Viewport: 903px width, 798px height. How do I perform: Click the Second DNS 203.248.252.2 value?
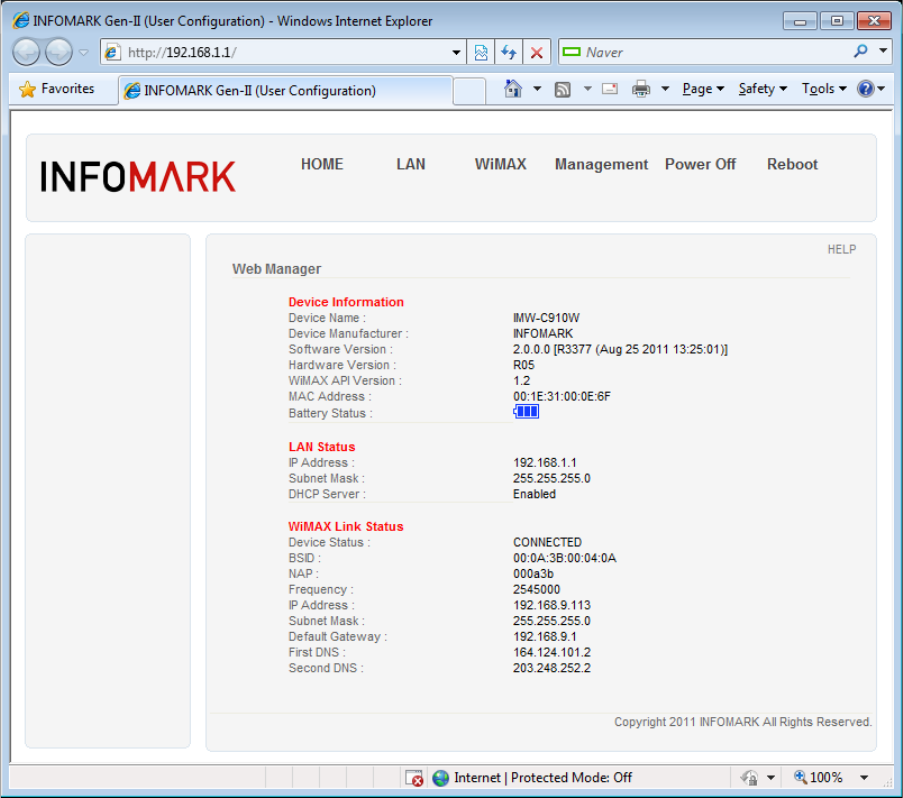(552, 668)
